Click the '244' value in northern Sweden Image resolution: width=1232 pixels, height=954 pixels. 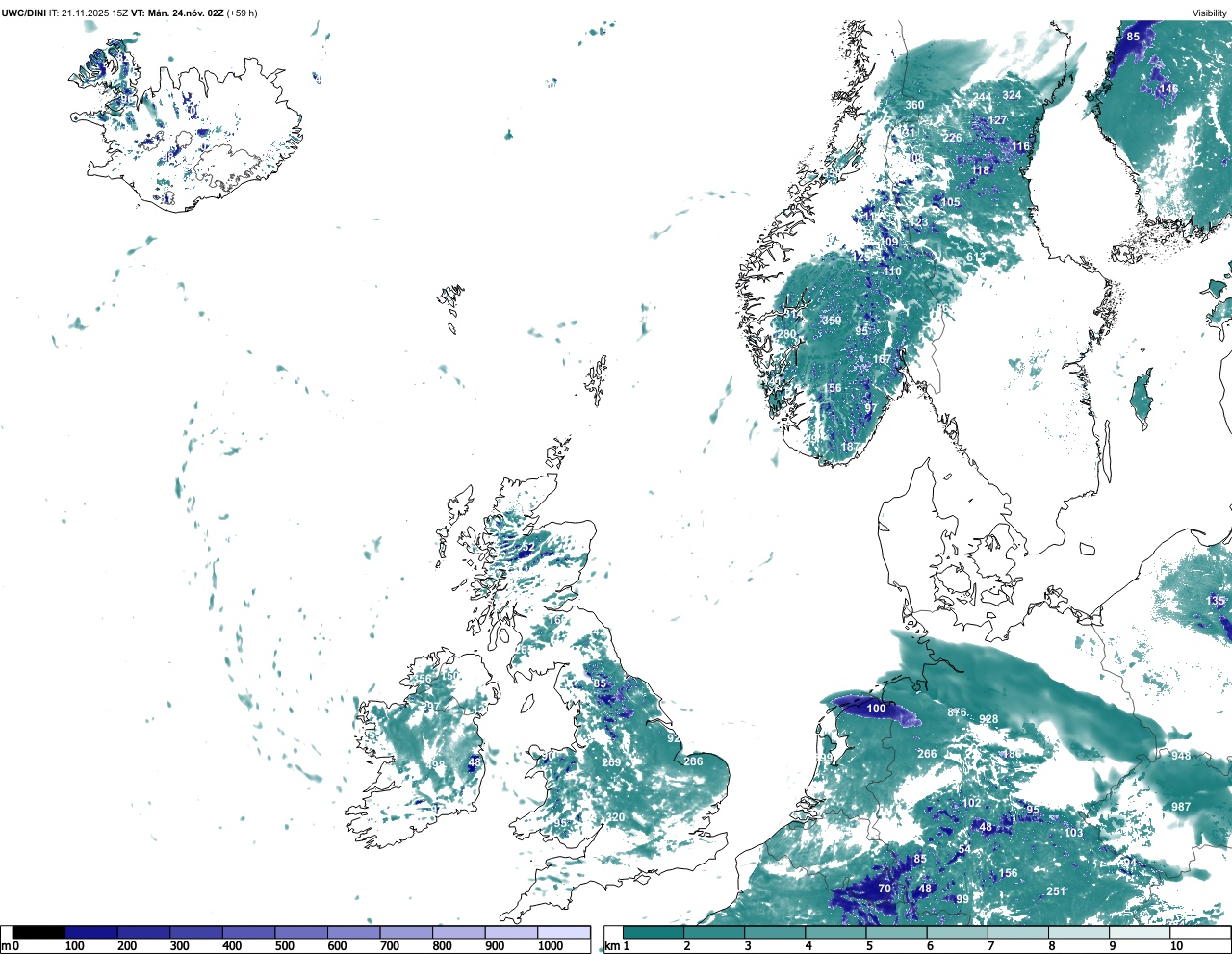click(981, 98)
